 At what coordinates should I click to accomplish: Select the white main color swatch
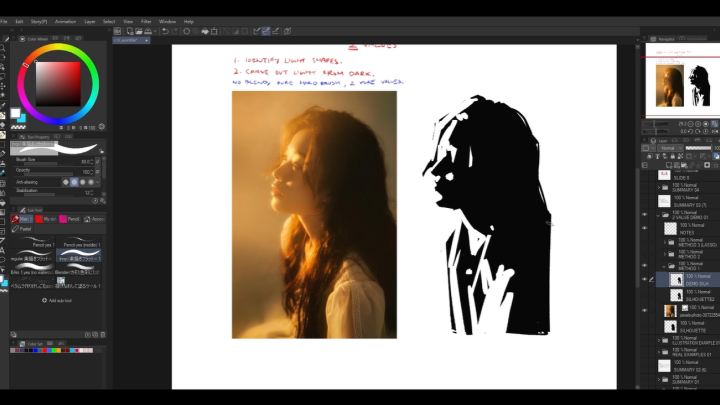pos(15,113)
